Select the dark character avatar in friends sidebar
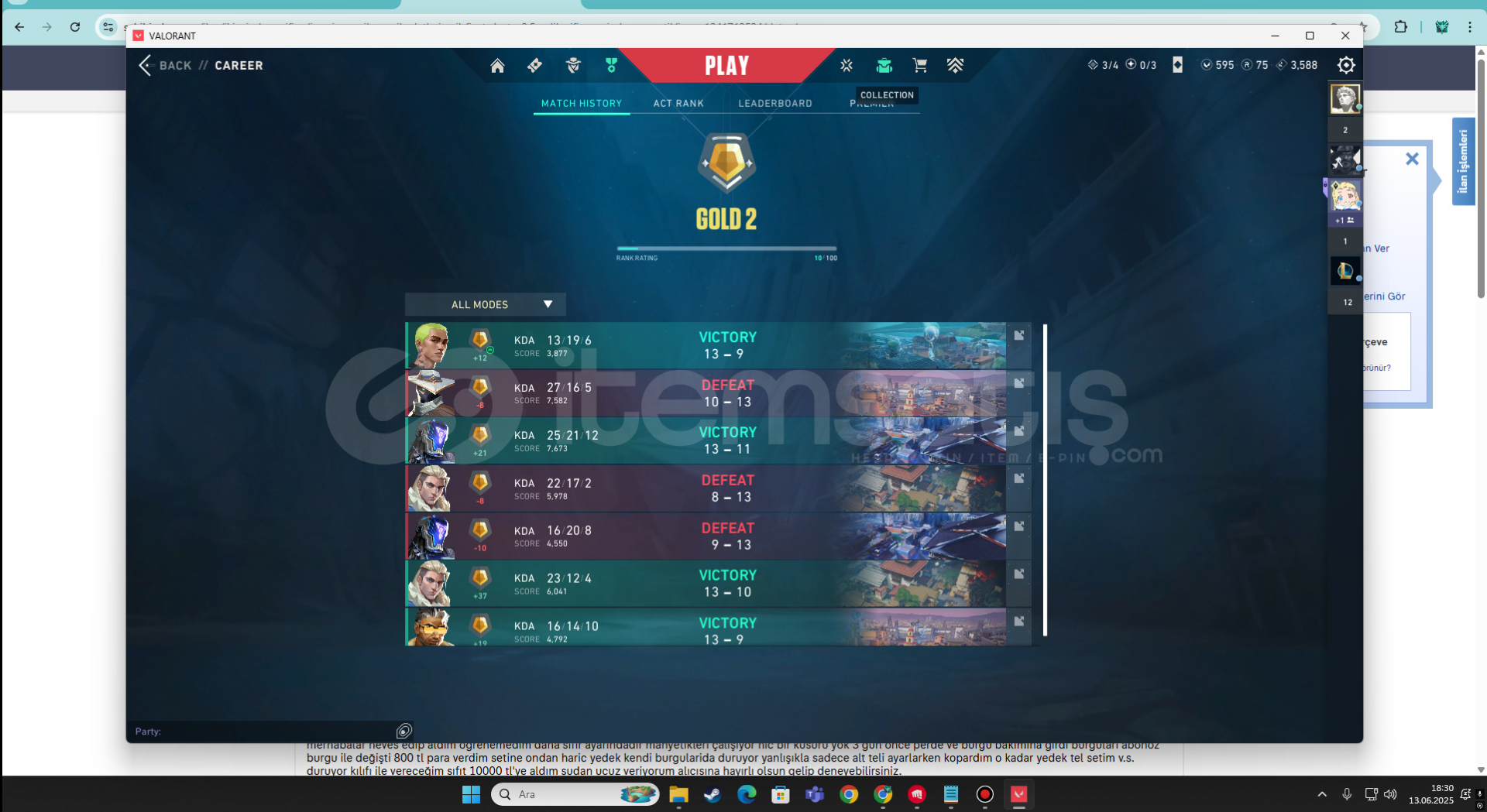 (x=1345, y=159)
